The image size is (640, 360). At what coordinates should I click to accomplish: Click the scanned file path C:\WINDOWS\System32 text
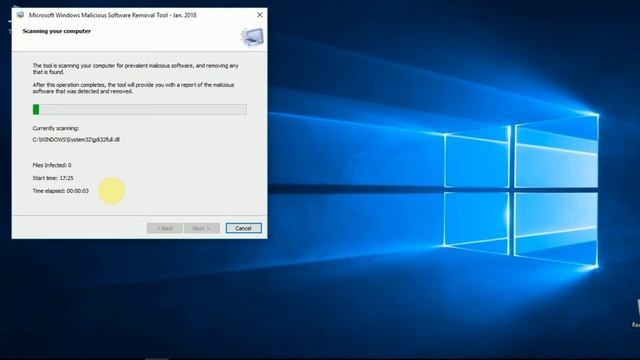point(76,140)
